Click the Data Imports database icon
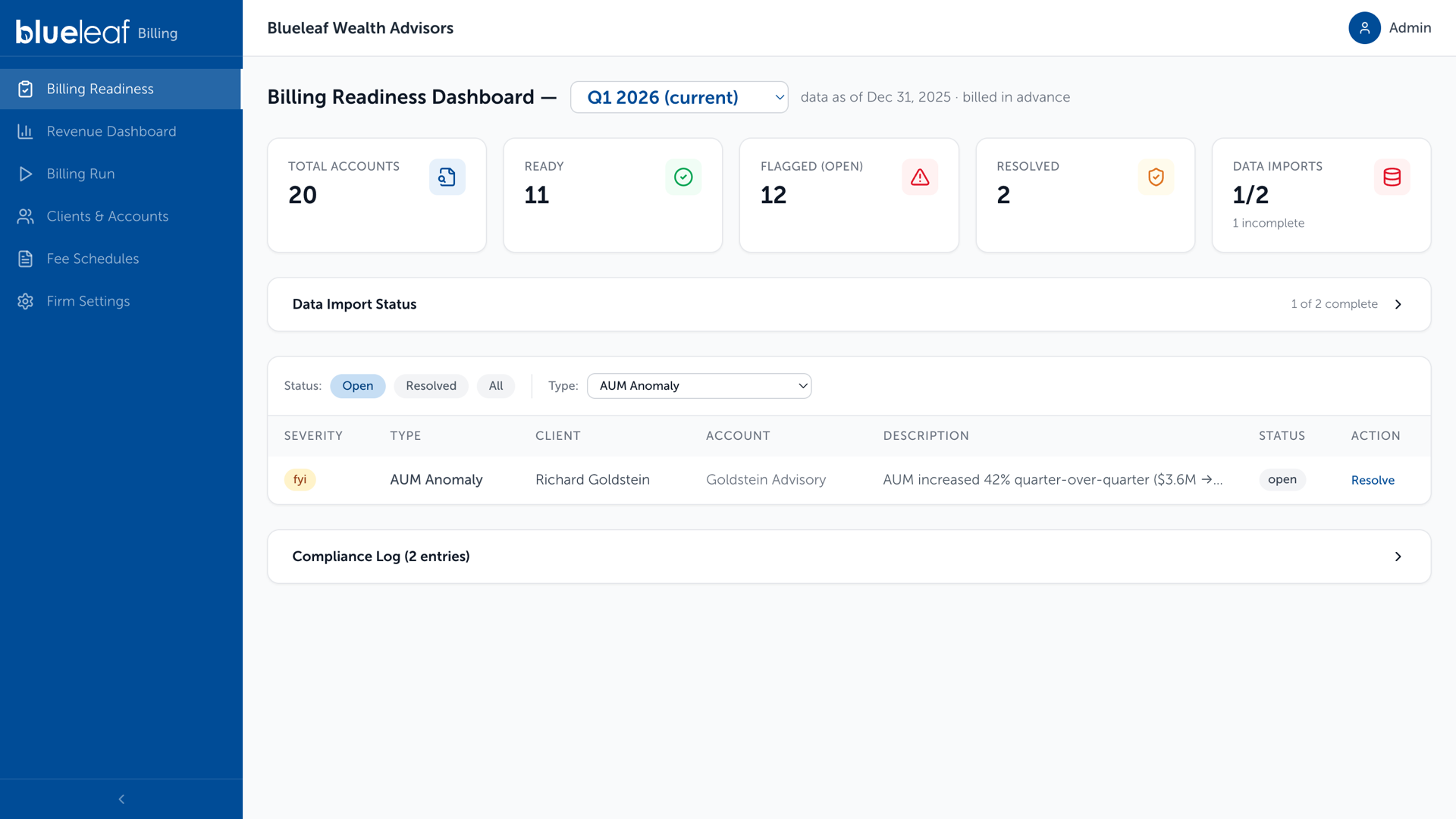The height and width of the screenshot is (819, 1456). point(1392,177)
